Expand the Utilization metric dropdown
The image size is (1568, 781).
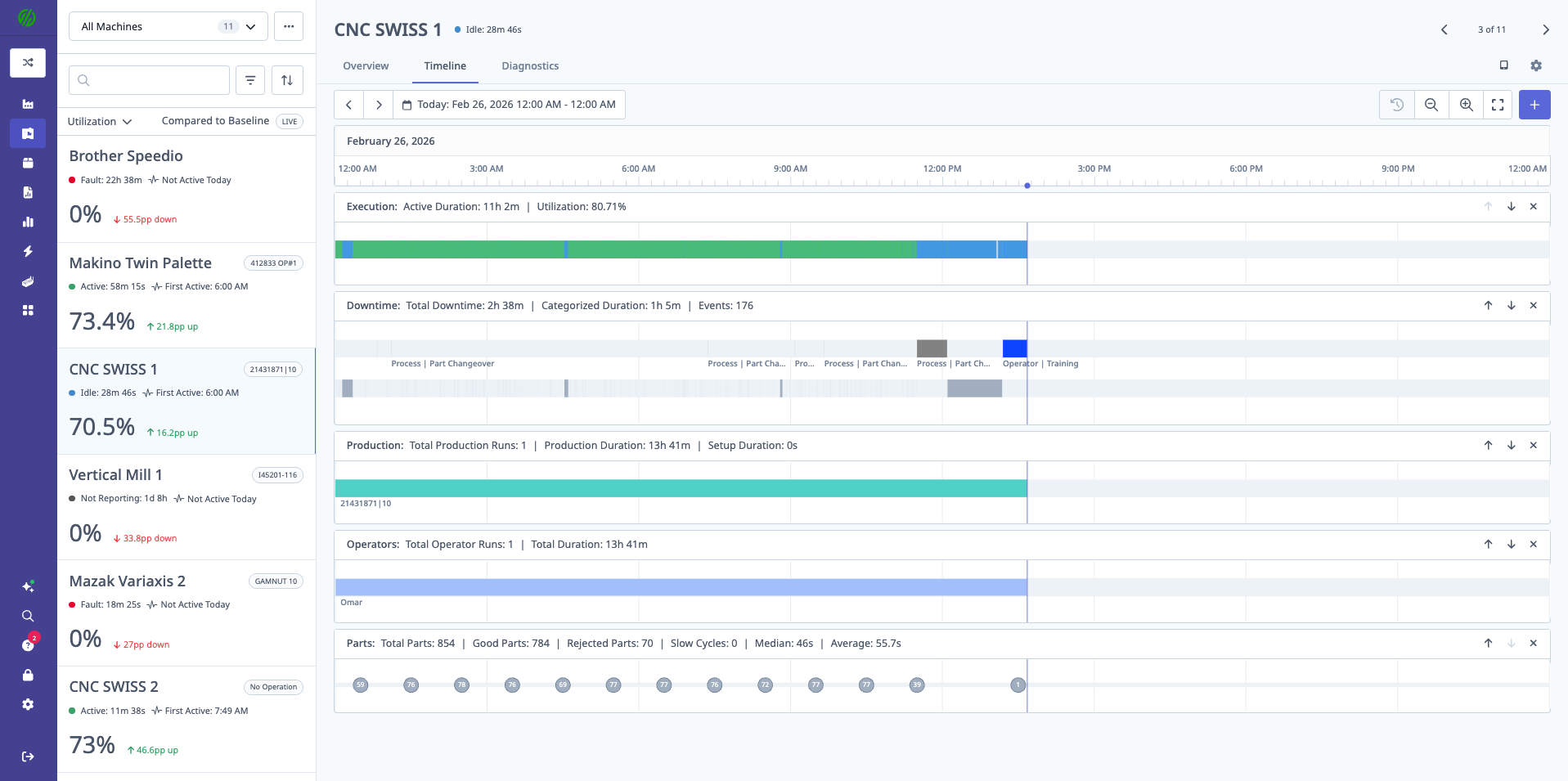click(98, 121)
